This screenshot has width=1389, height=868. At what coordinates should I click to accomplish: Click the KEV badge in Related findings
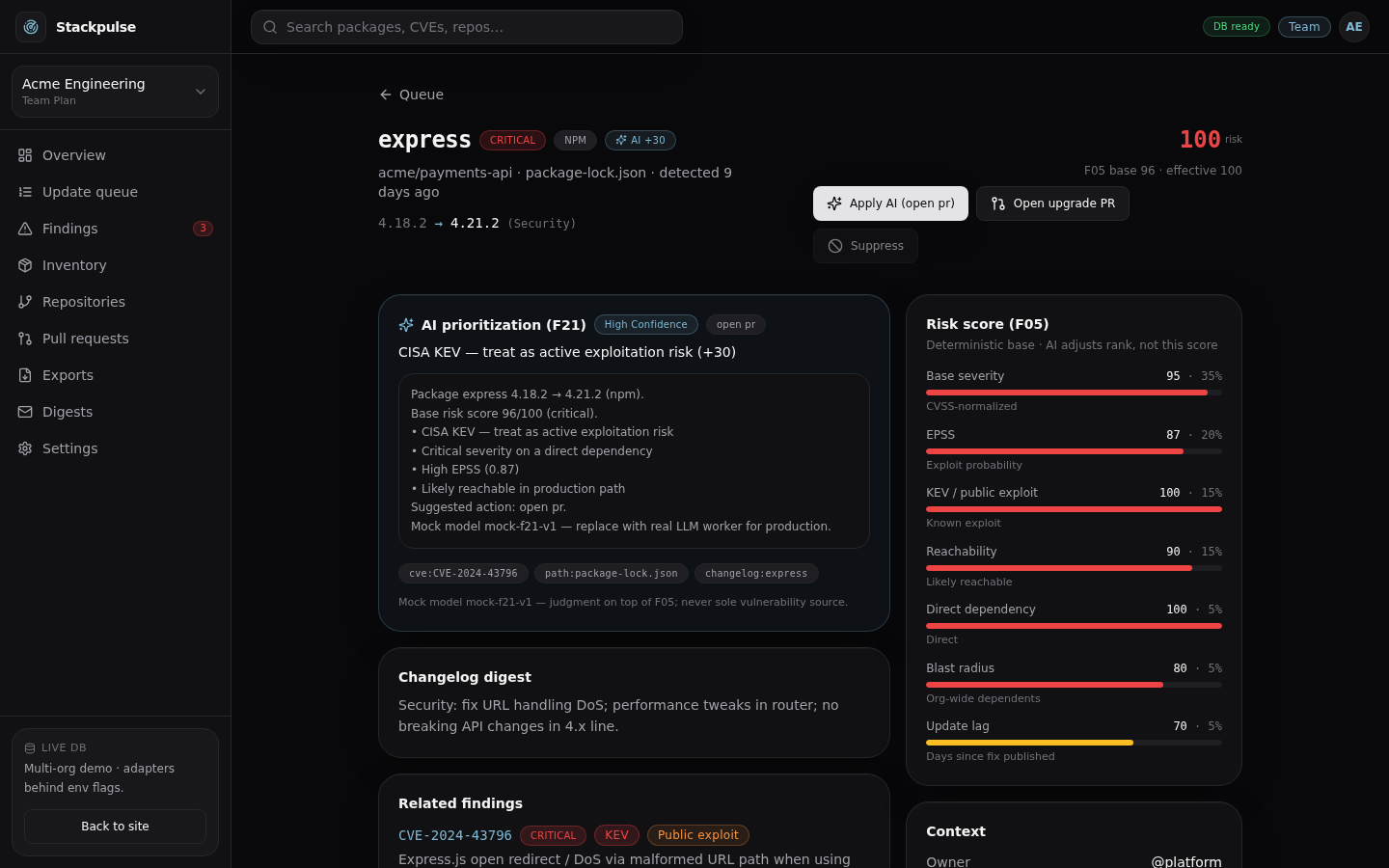coord(616,835)
